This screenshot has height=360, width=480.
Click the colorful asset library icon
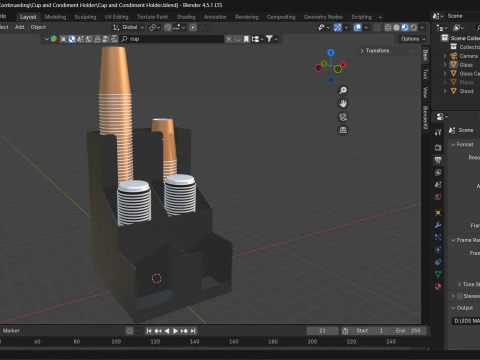click(53, 39)
